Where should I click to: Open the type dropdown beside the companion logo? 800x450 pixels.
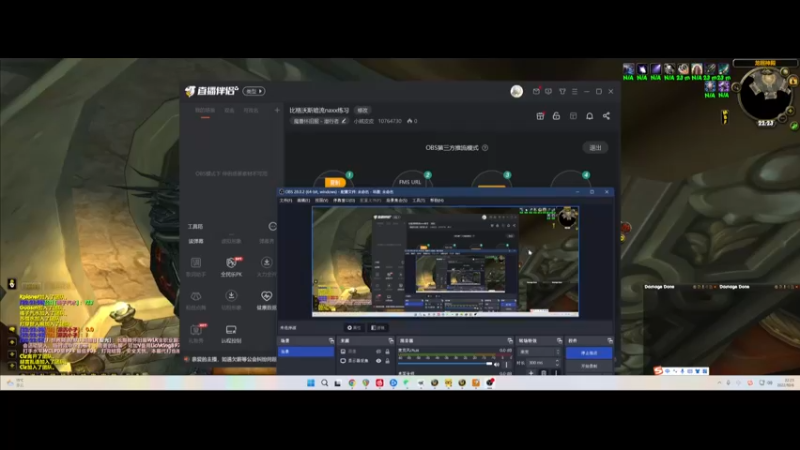tap(254, 91)
